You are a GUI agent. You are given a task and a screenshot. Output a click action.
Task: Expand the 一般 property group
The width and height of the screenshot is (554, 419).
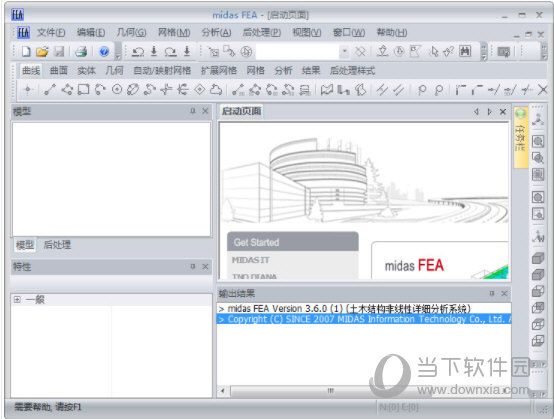pyautogui.click(x=17, y=300)
